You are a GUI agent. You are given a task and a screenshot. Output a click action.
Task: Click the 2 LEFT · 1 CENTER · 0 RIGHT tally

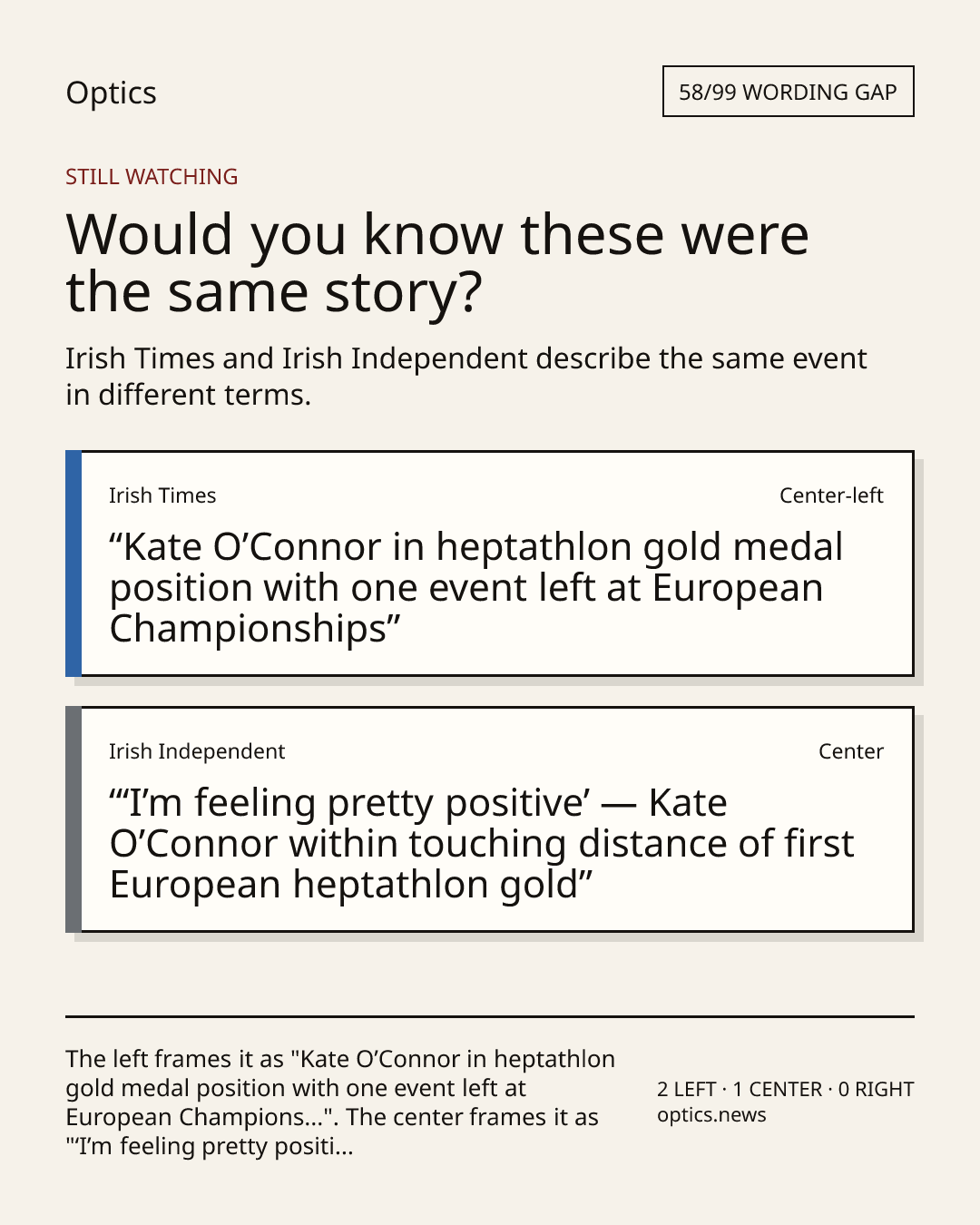tap(786, 1089)
